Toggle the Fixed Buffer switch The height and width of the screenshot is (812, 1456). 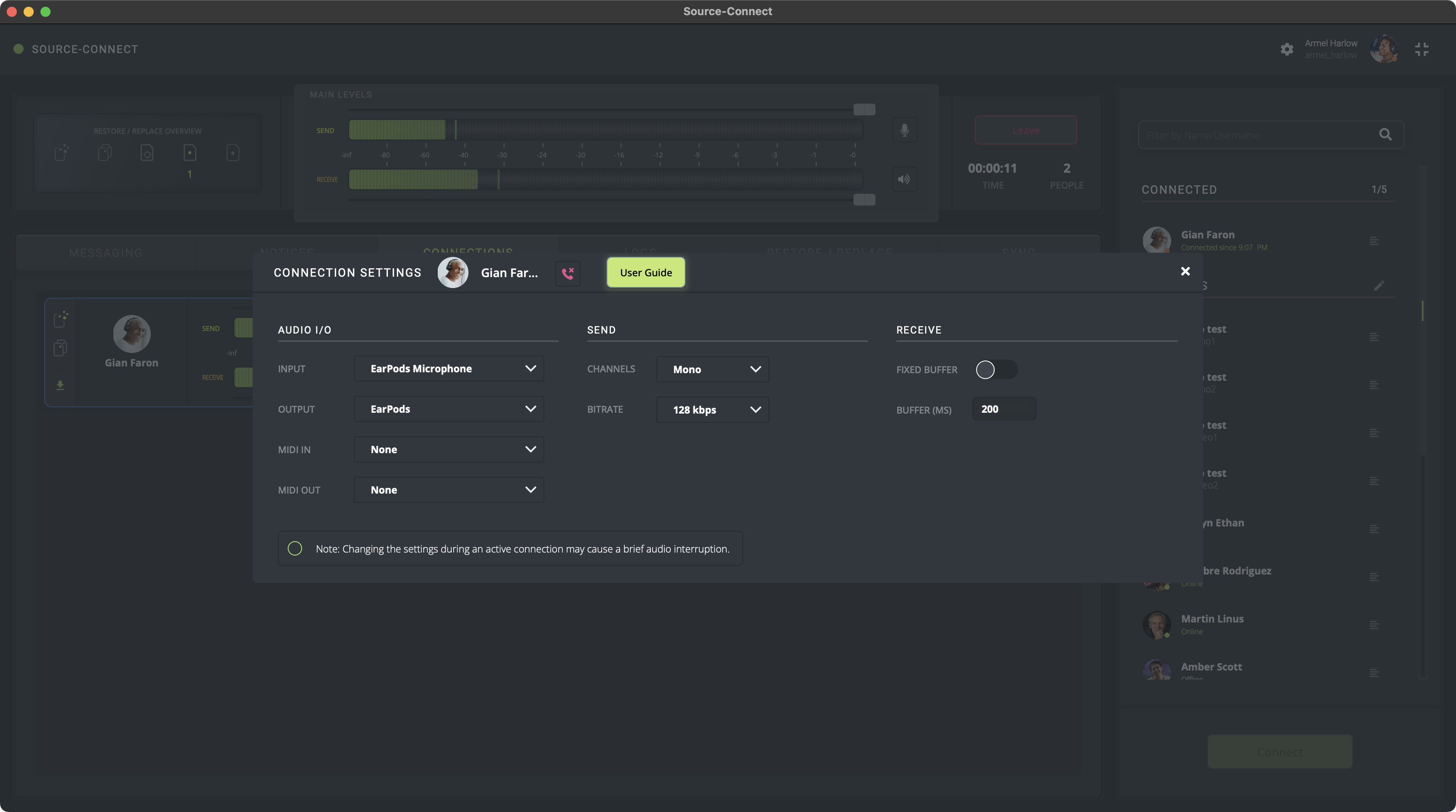coord(996,369)
